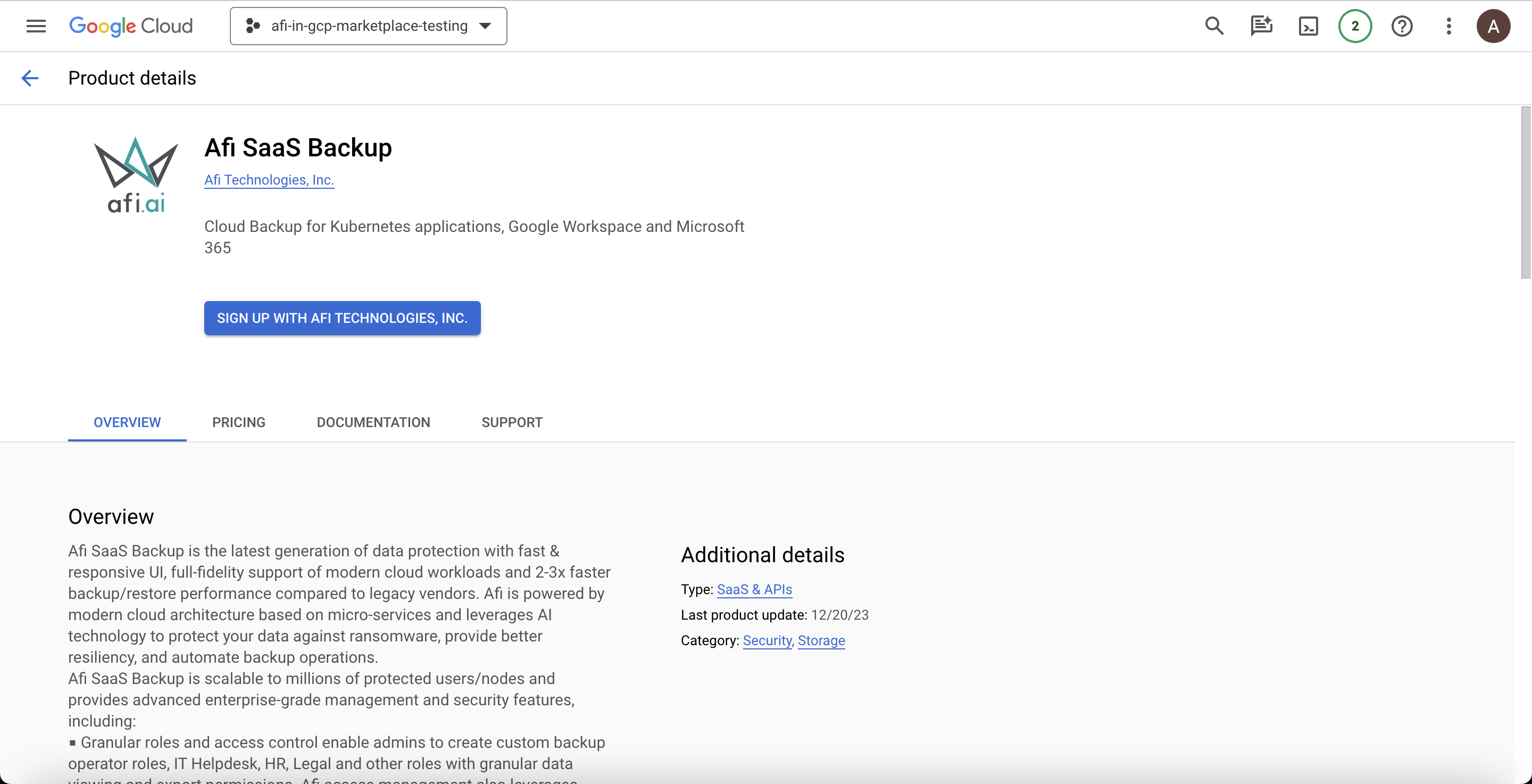Image resolution: width=1532 pixels, height=784 pixels.
Task: Open the Support tab
Action: click(511, 422)
